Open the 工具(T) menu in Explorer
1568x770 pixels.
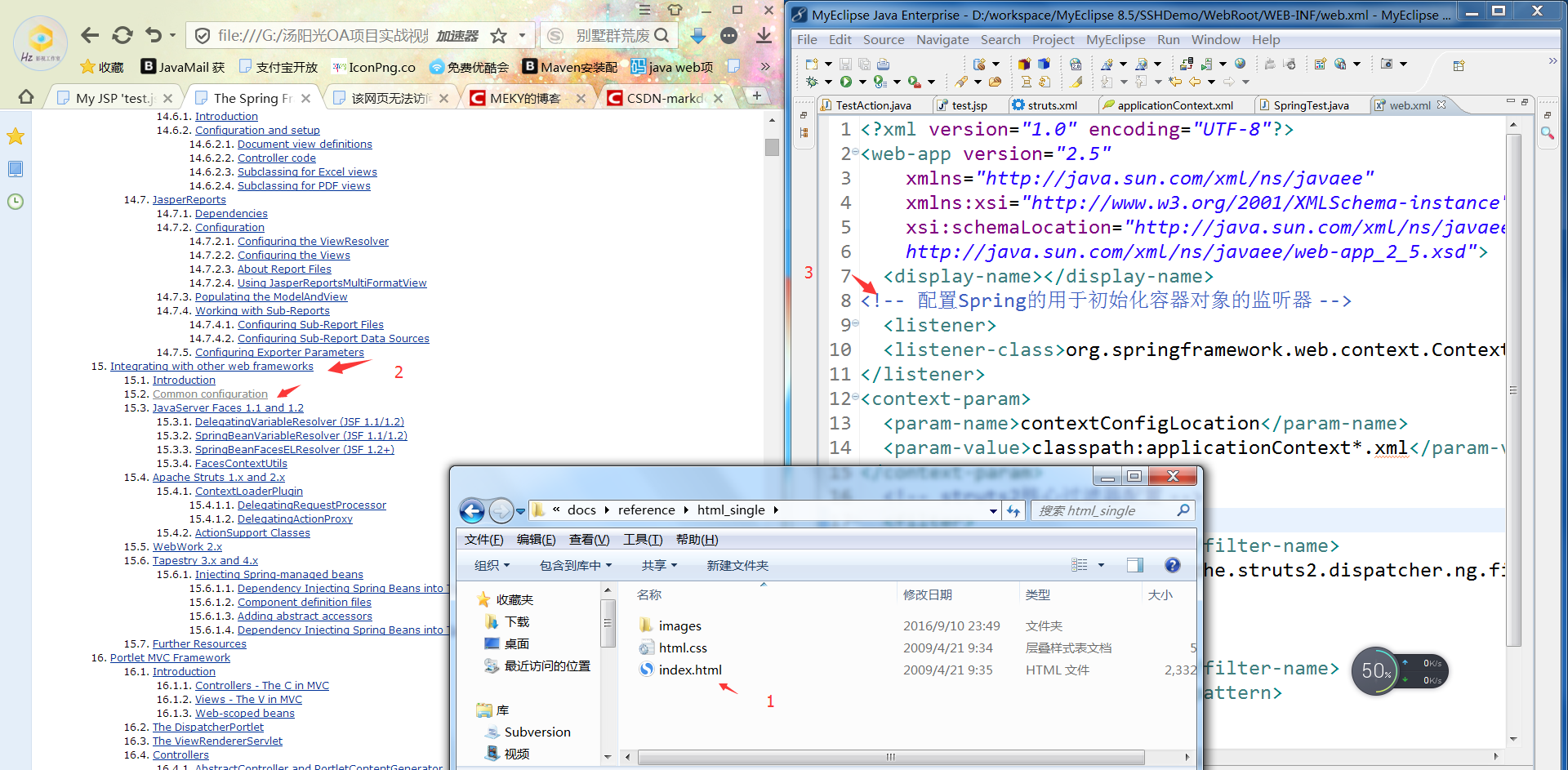[x=643, y=540]
